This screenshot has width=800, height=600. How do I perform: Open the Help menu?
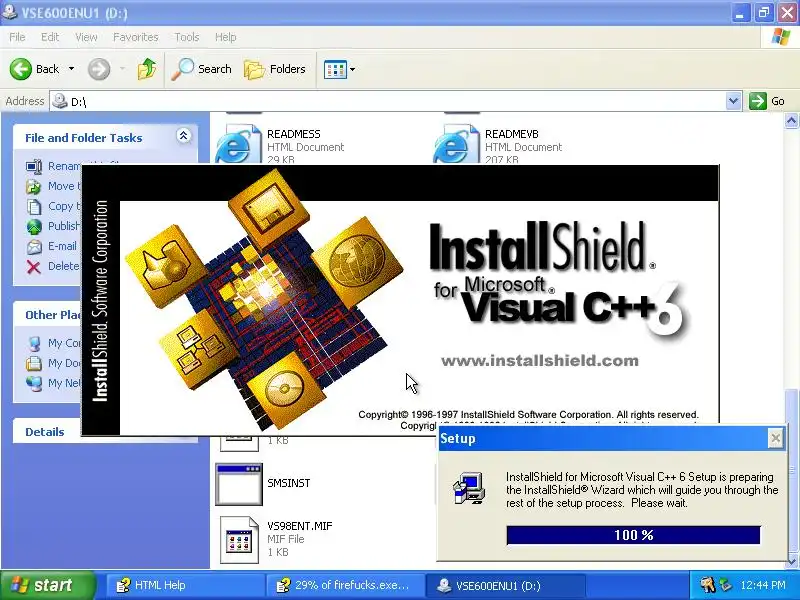[225, 37]
